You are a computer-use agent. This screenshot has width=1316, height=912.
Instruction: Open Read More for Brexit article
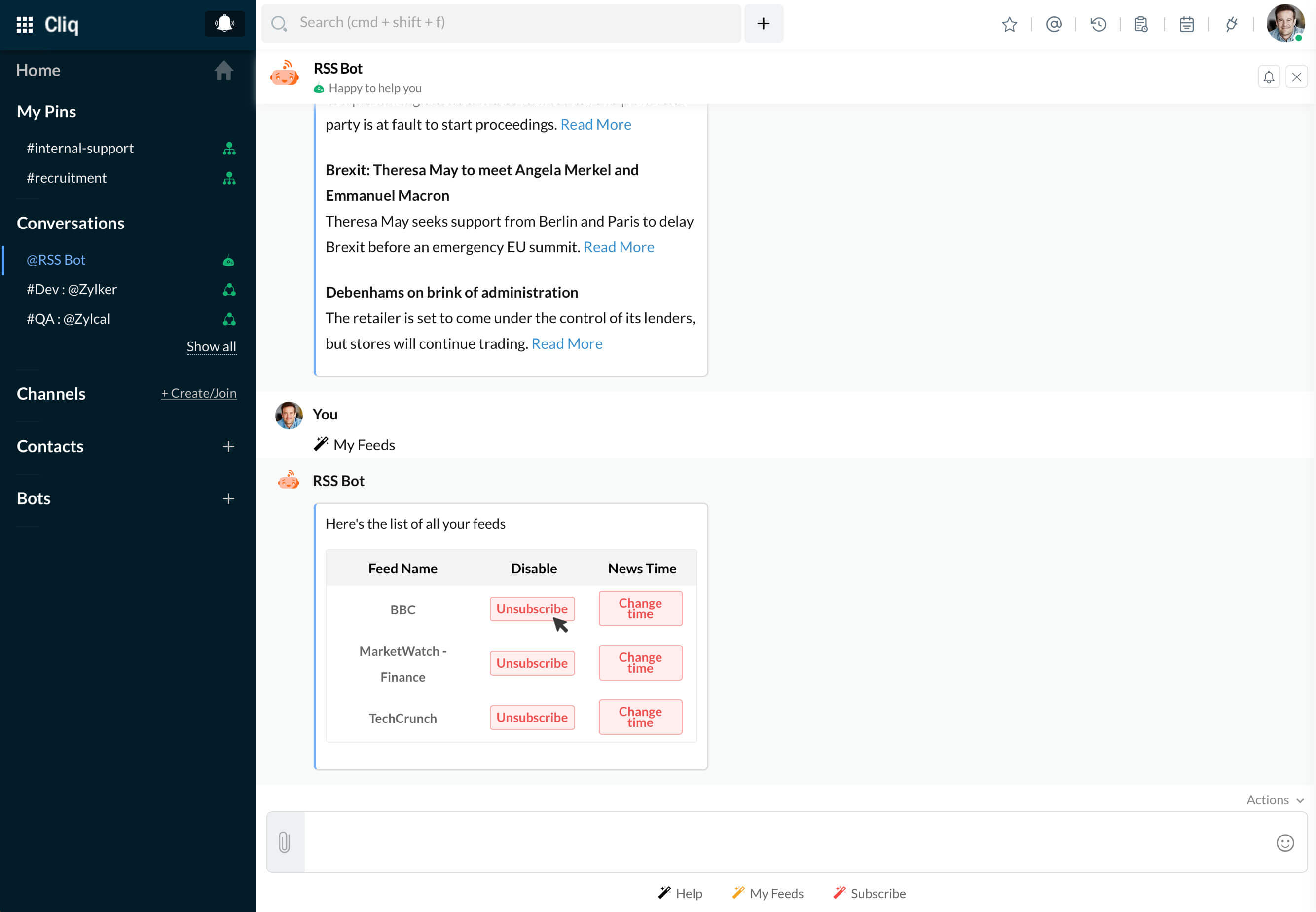coord(619,247)
